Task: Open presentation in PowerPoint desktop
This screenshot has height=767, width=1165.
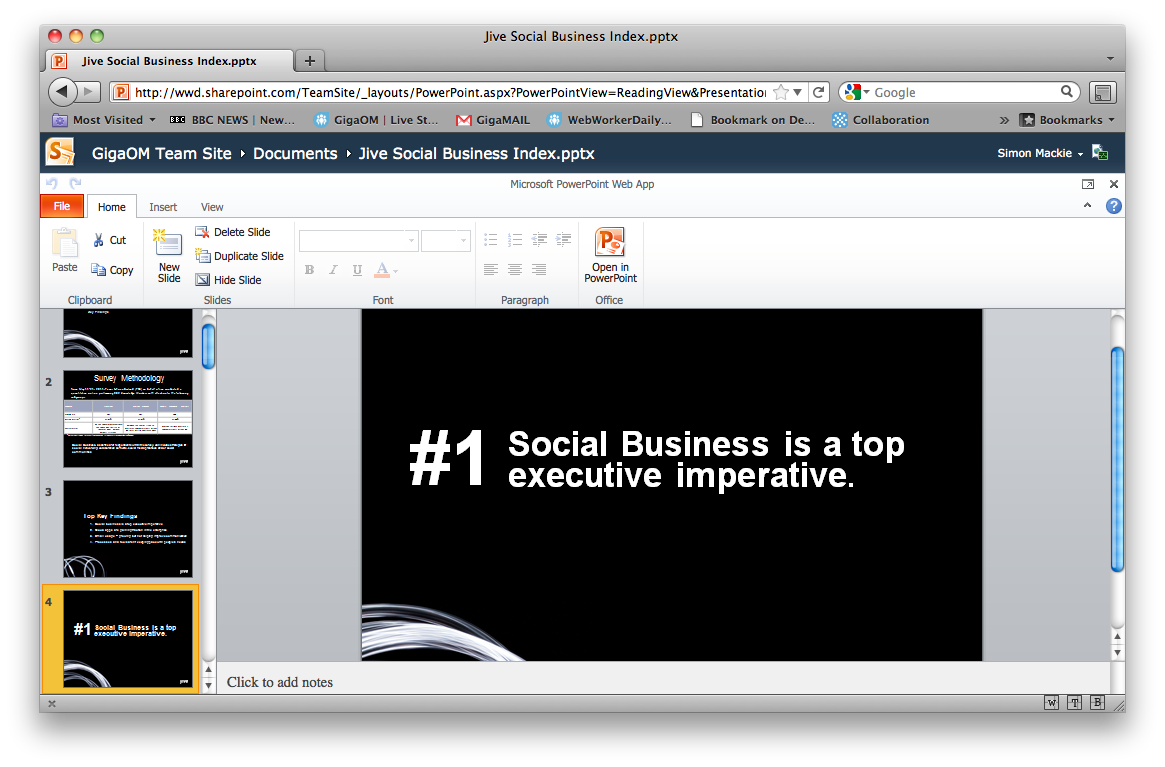Action: pos(610,255)
